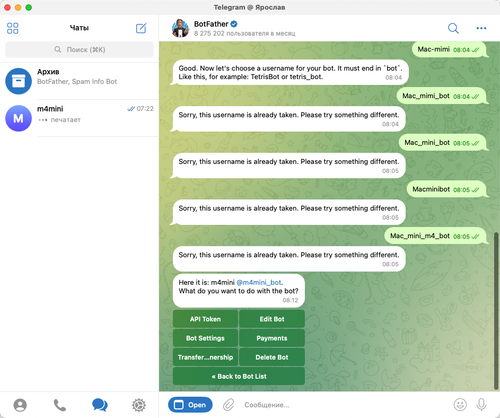Compose a new message with the pencil icon
Image resolution: width=500 pixels, height=418 pixels.
pos(141,28)
